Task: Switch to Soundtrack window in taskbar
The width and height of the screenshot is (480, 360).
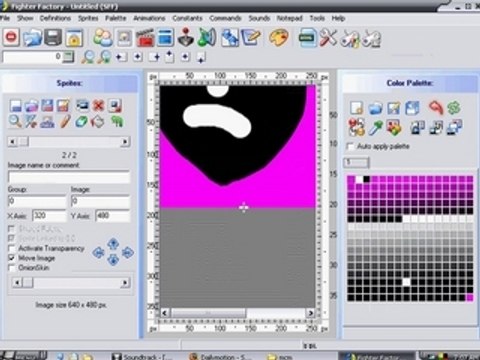Action: coord(142,356)
